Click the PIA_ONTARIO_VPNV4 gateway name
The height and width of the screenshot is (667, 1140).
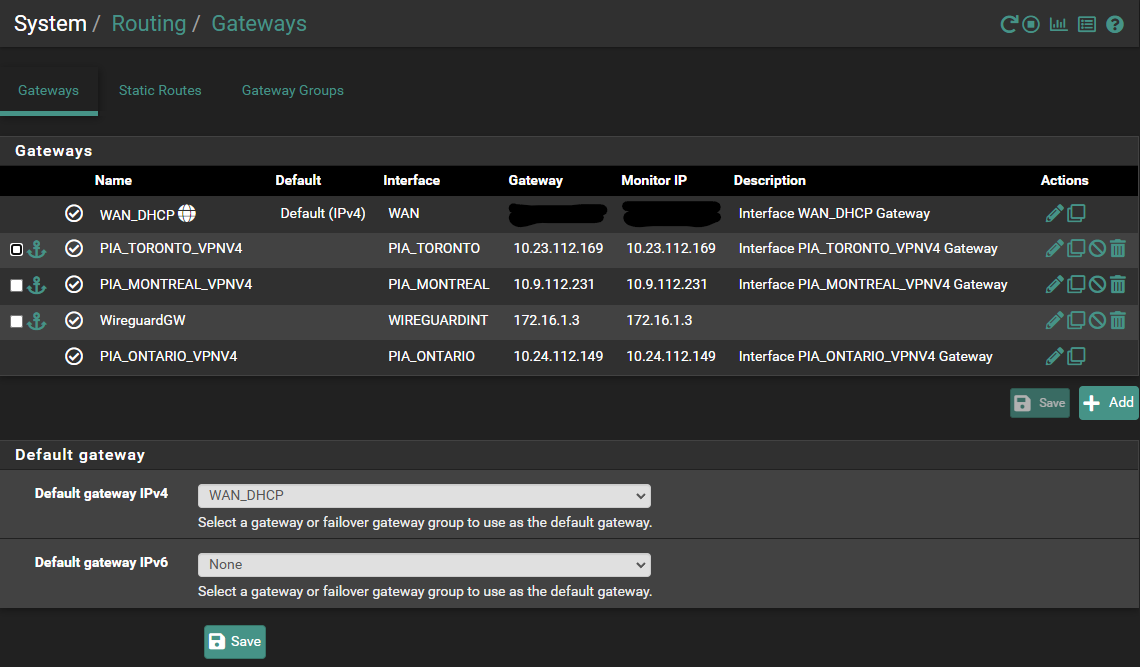(169, 356)
